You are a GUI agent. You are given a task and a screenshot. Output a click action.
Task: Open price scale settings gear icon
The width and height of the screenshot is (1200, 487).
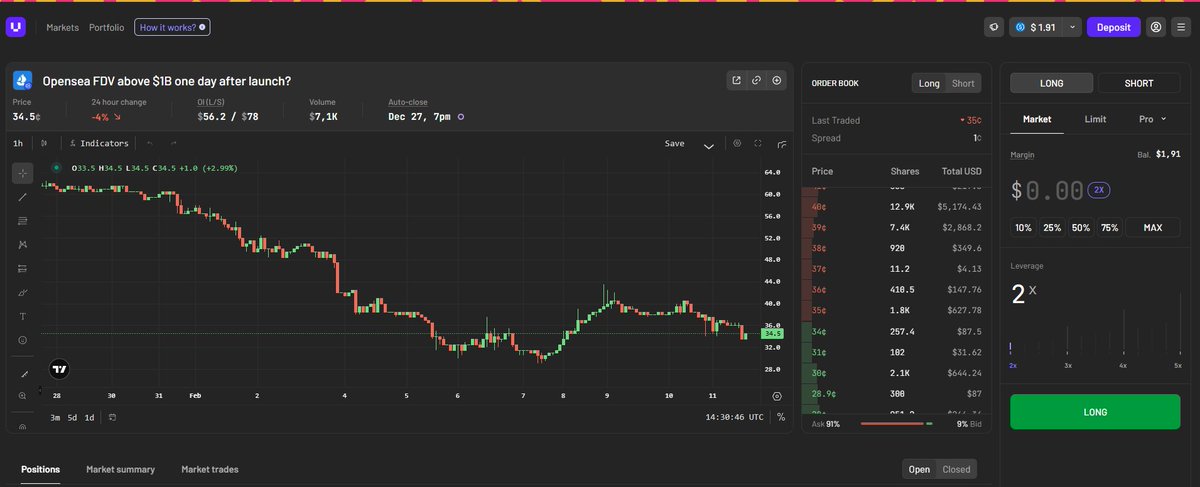tap(777, 396)
